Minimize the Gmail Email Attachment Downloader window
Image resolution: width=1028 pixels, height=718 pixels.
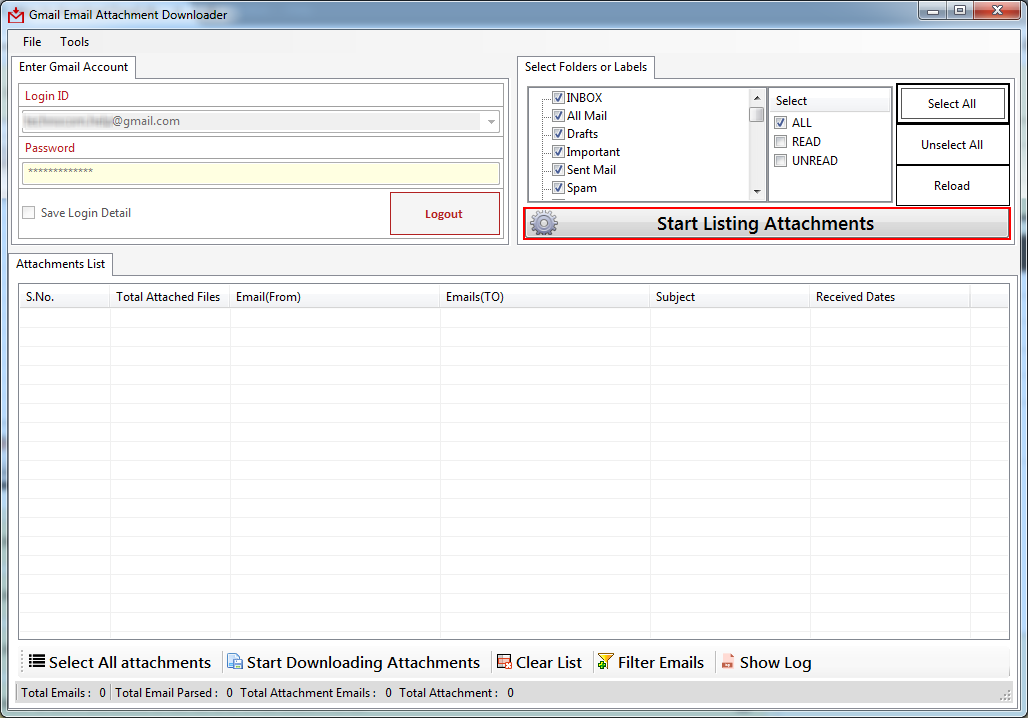pyautogui.click(x=932, y=10)
